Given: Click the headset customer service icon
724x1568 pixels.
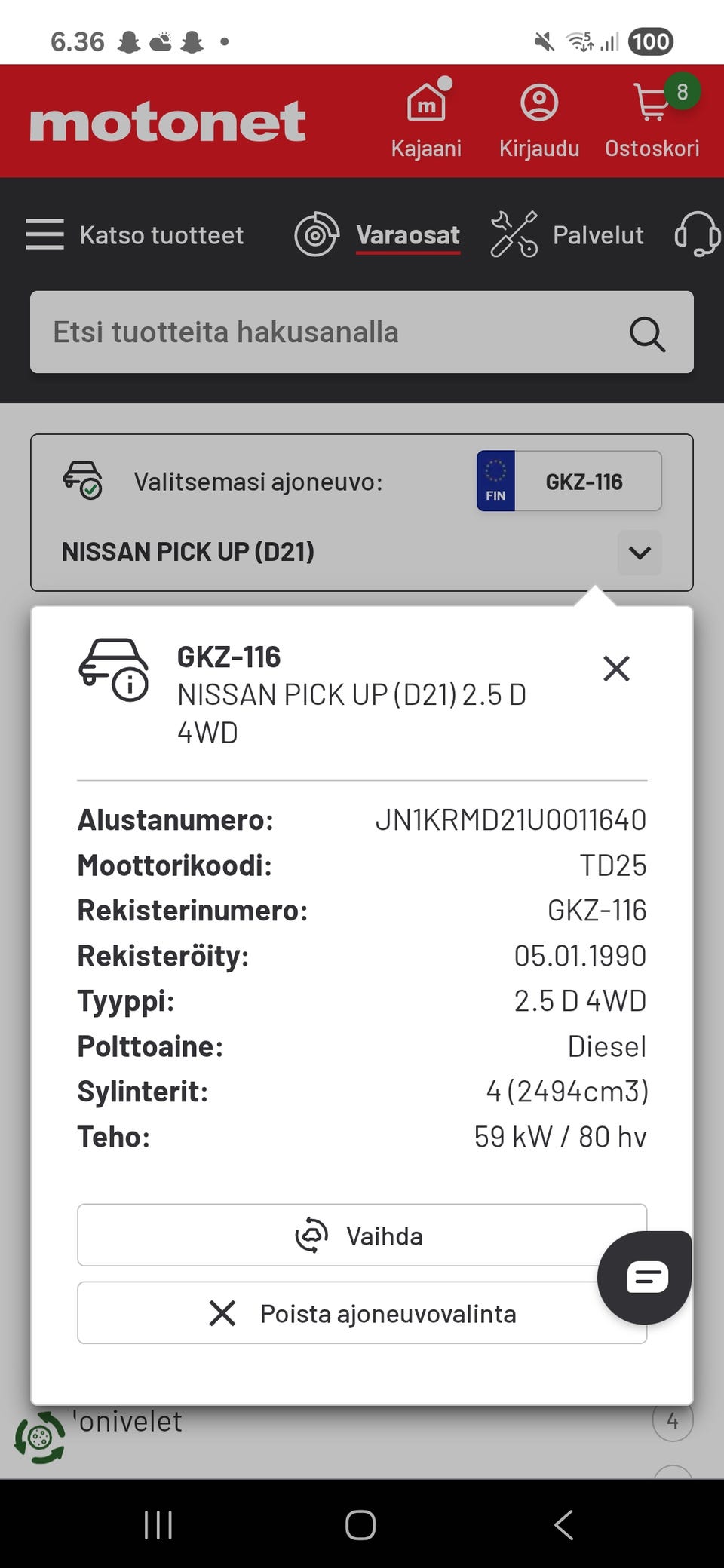Looking at the screenshot, I should [x=698, y=234].
